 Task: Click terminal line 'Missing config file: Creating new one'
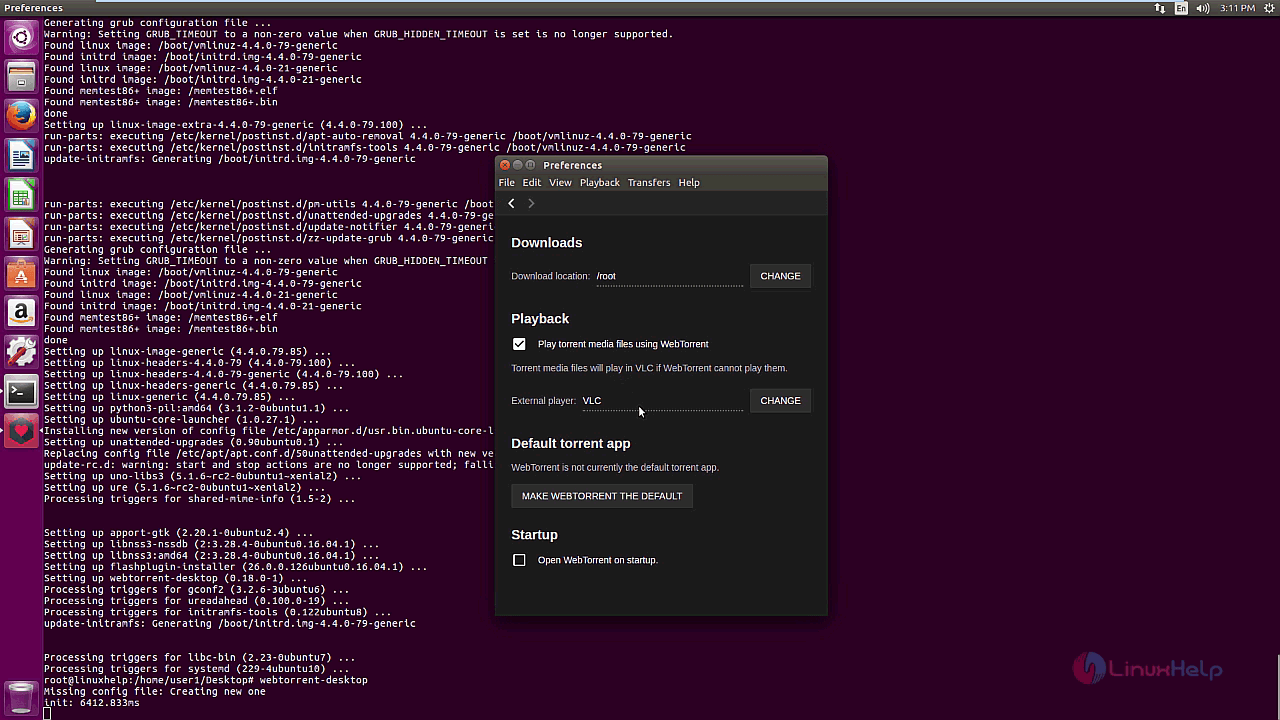click(x=155, y=692)
